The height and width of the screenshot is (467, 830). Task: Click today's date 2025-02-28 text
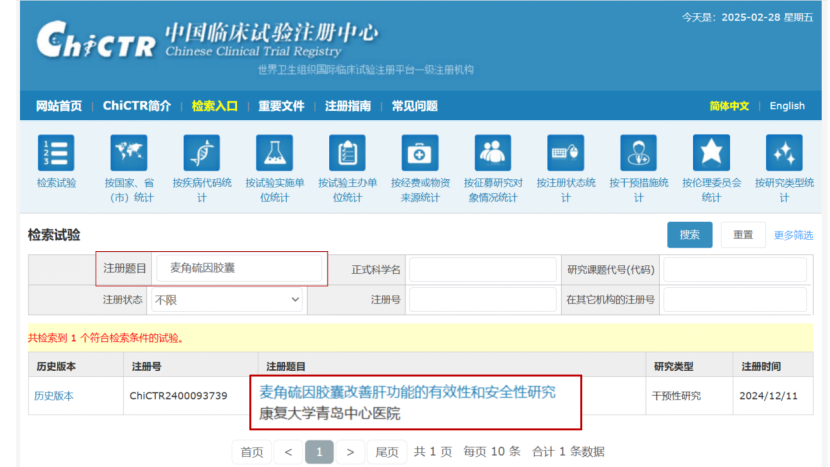pos(751,17)
